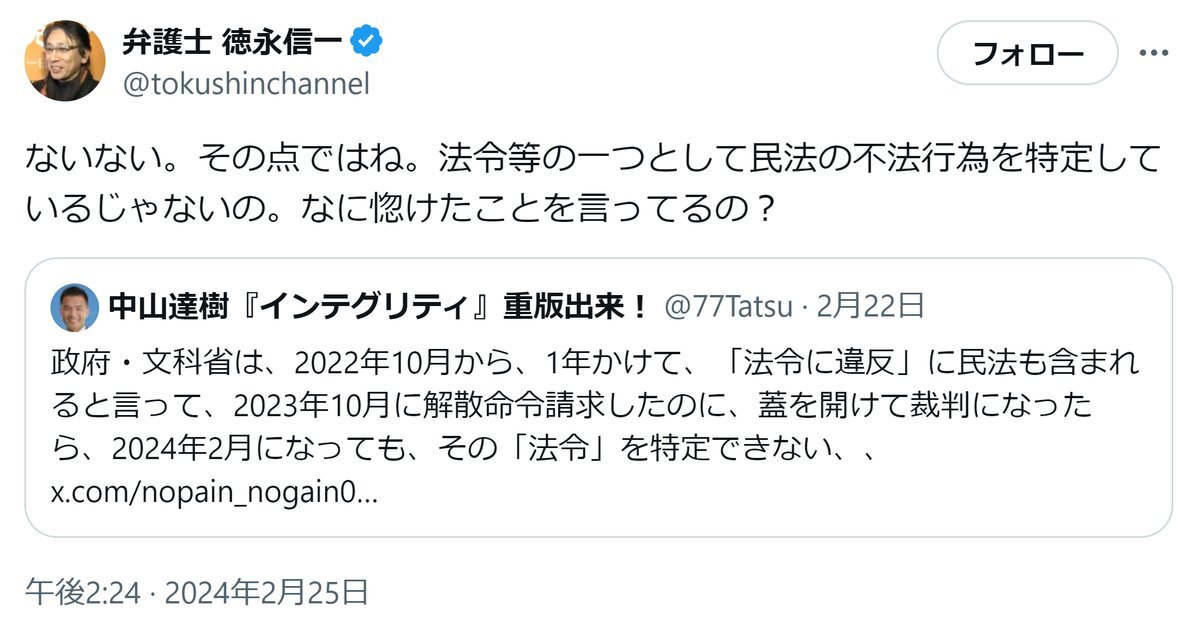This screenshot has width=1200, height=626.
Task: Click the line ending 言ってるの？
Action: (x=400, y=210)
